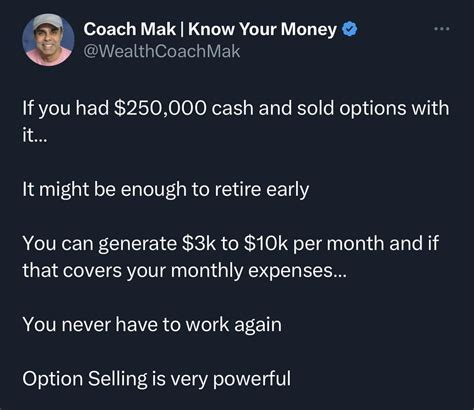This screenshot has width=474, height=410.
Task: Open the three-dot more options menu
Action: pos(442,29)
